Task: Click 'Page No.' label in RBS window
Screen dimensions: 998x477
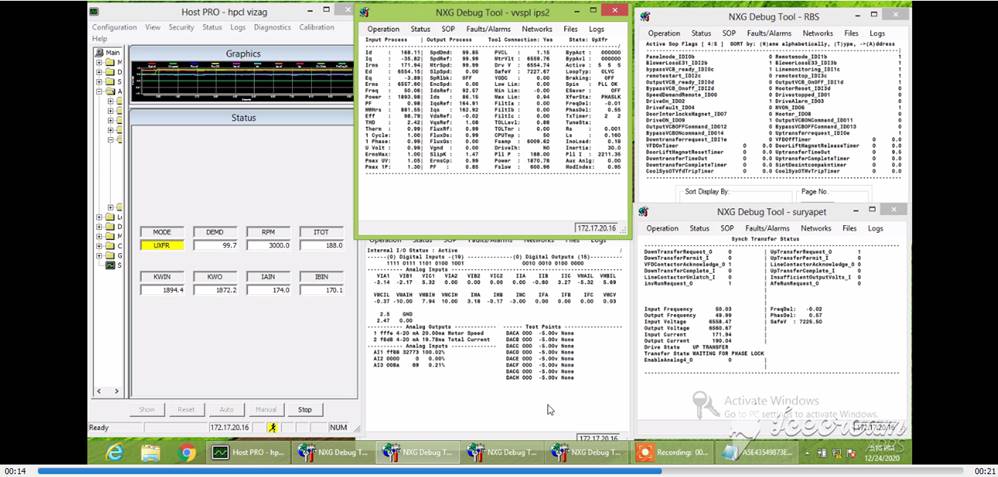Action: pyautogui.click(x=815, y=191)
